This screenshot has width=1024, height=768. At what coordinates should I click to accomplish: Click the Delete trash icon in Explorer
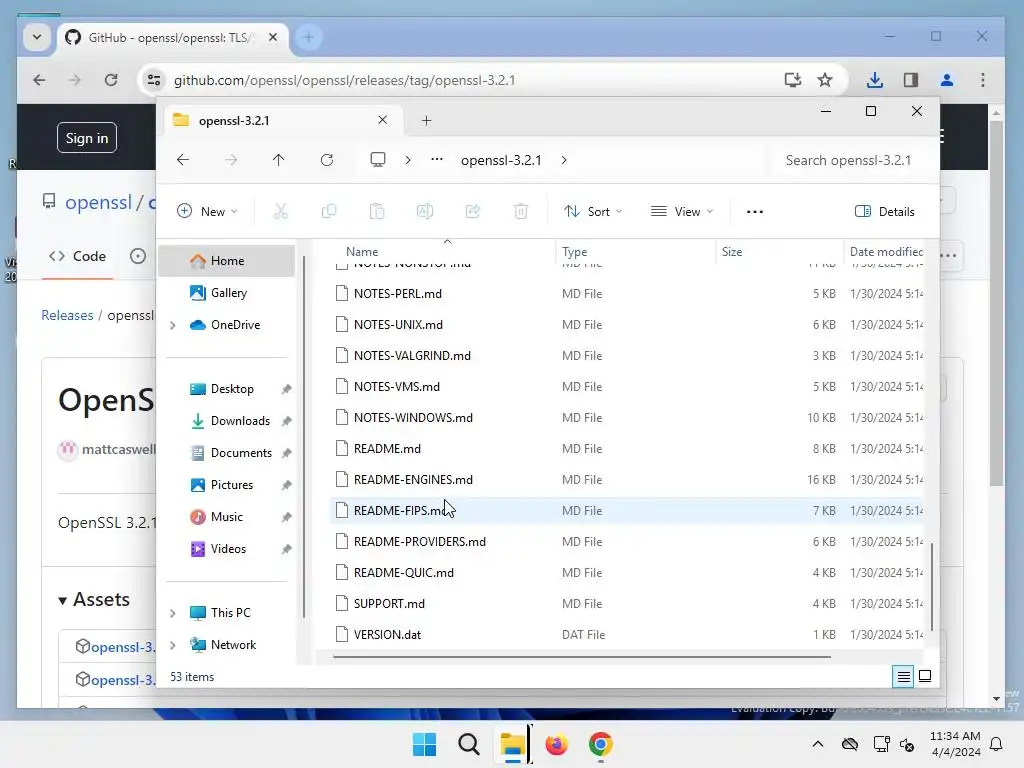point(520,212)
